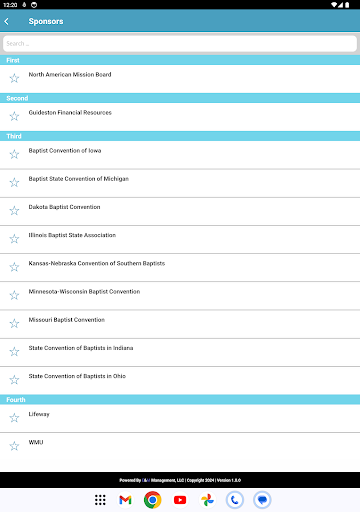Open Kansas-Nebraska Convention of Southern Baptists

pos(180,268)
